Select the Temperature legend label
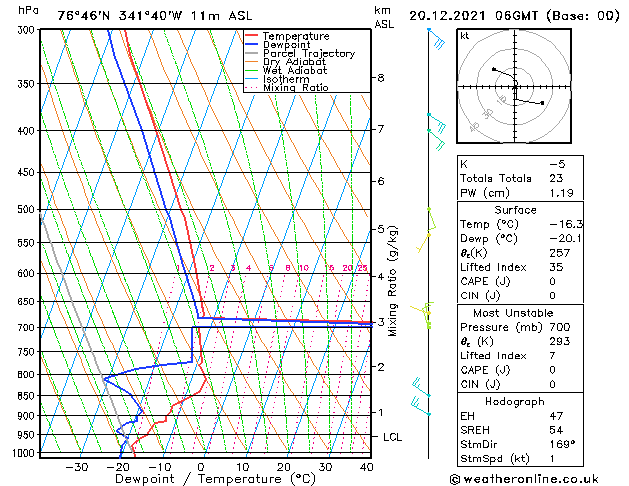 tap(296, 36)
